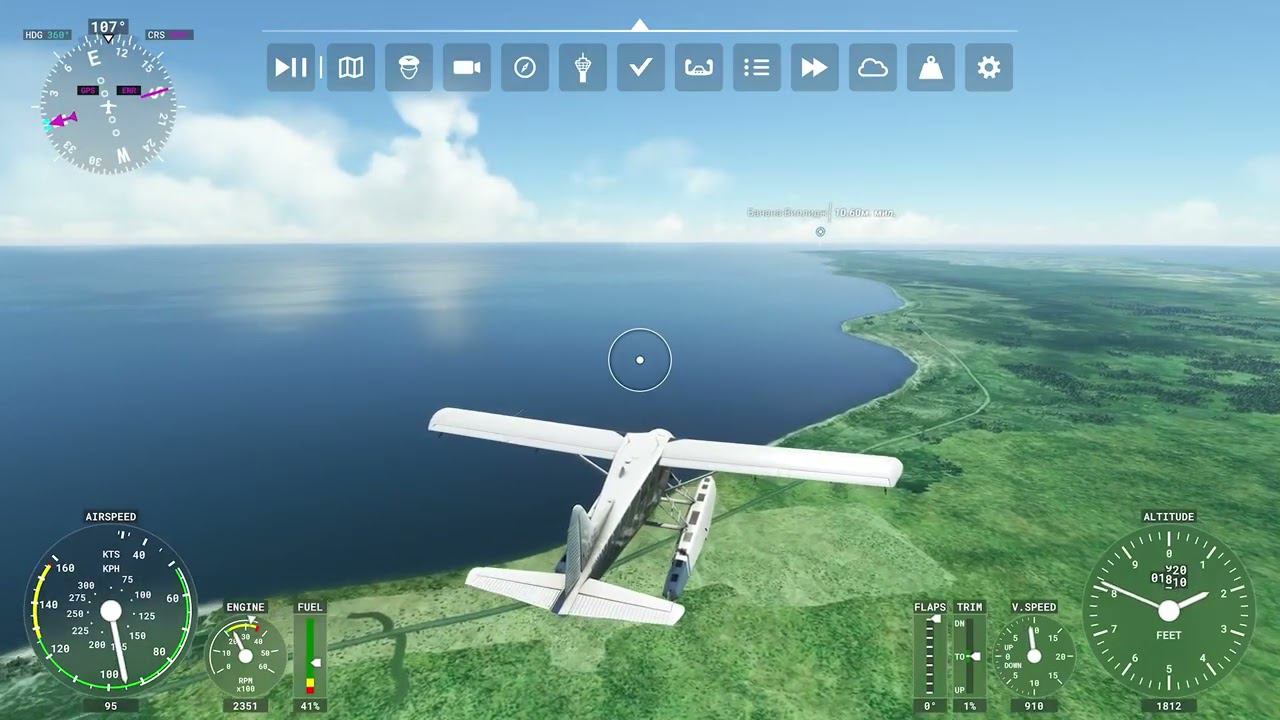Viewport: 1280px width, 720px height.
Task: Click the 107° heading value
Action: click(108, 27)
